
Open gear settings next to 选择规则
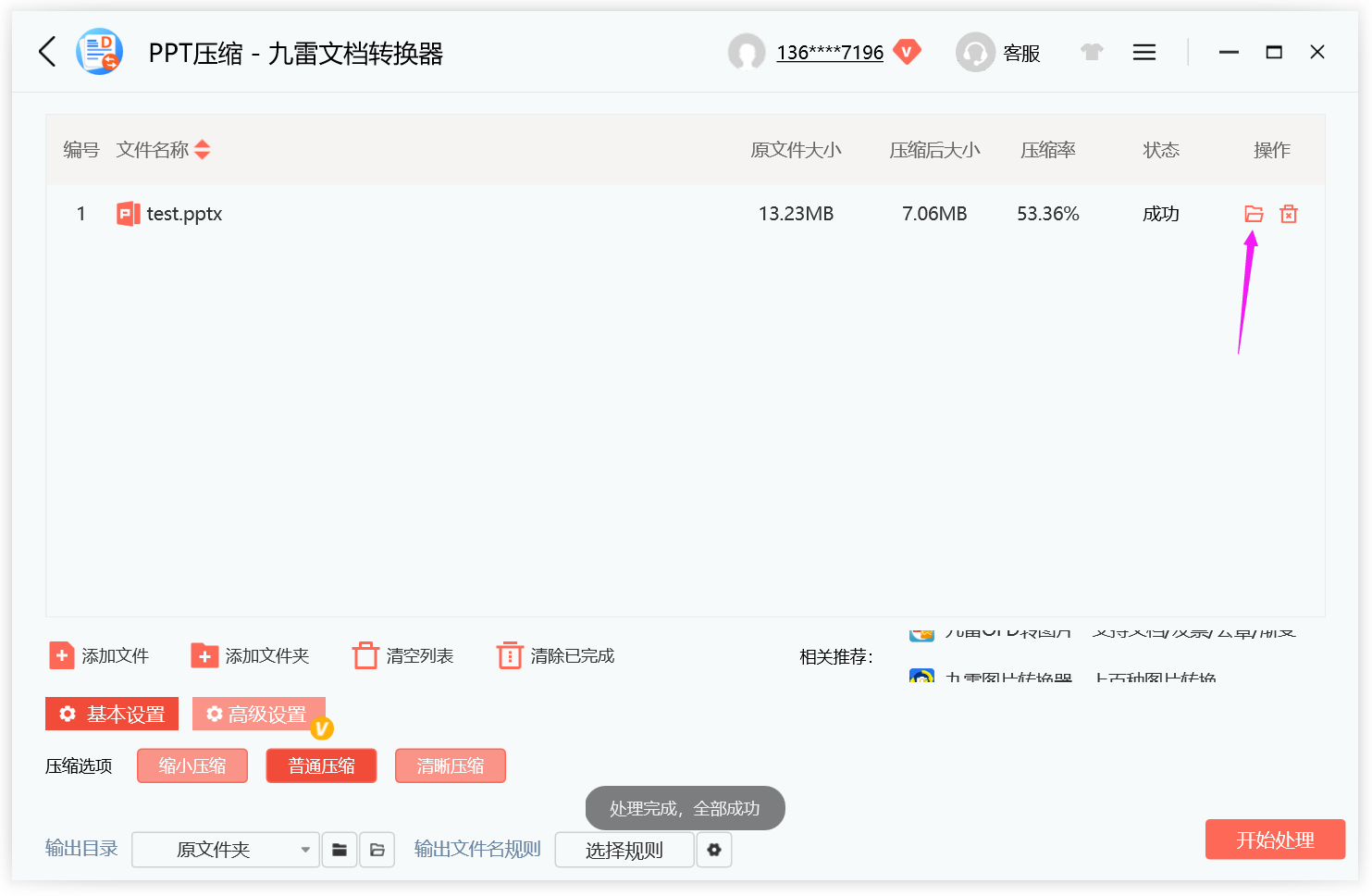coord(714,850)
